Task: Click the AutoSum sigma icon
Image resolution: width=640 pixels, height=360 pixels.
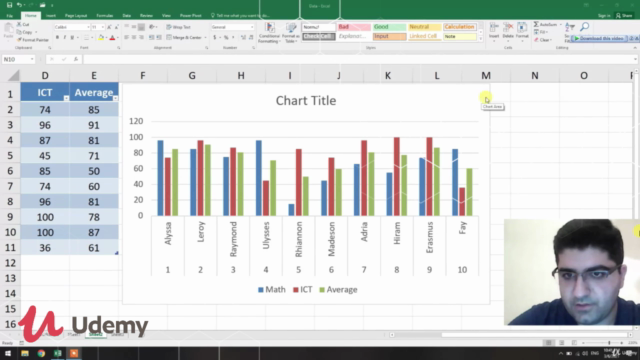Action: 536,24
